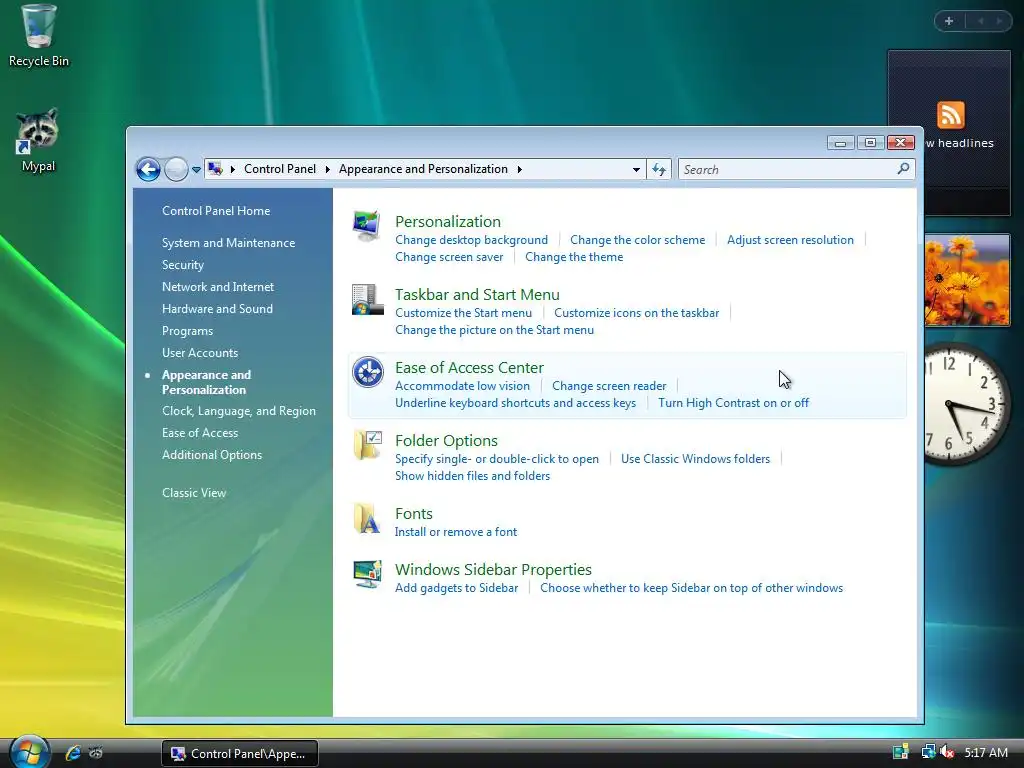
Task: Select Security in the left pane
Action: point(183,265)
